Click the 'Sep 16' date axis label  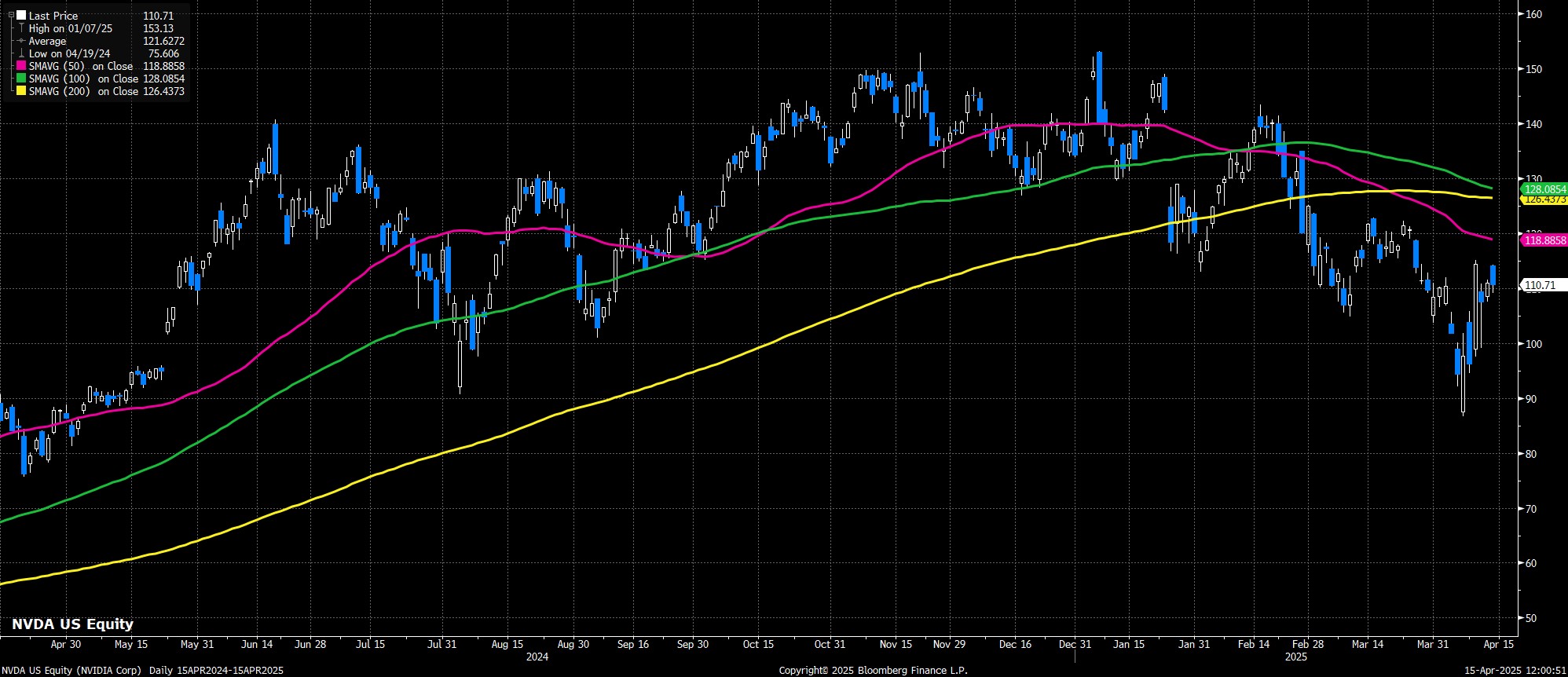point(633,644)
